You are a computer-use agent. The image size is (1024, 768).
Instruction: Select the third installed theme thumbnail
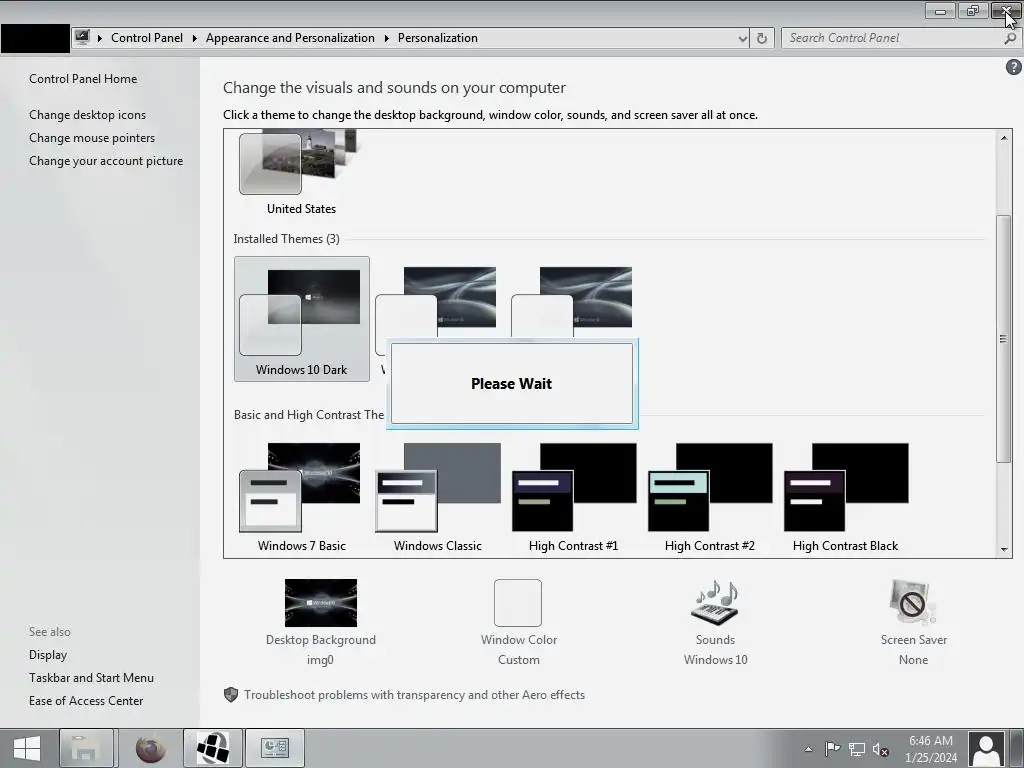(573, 302)
